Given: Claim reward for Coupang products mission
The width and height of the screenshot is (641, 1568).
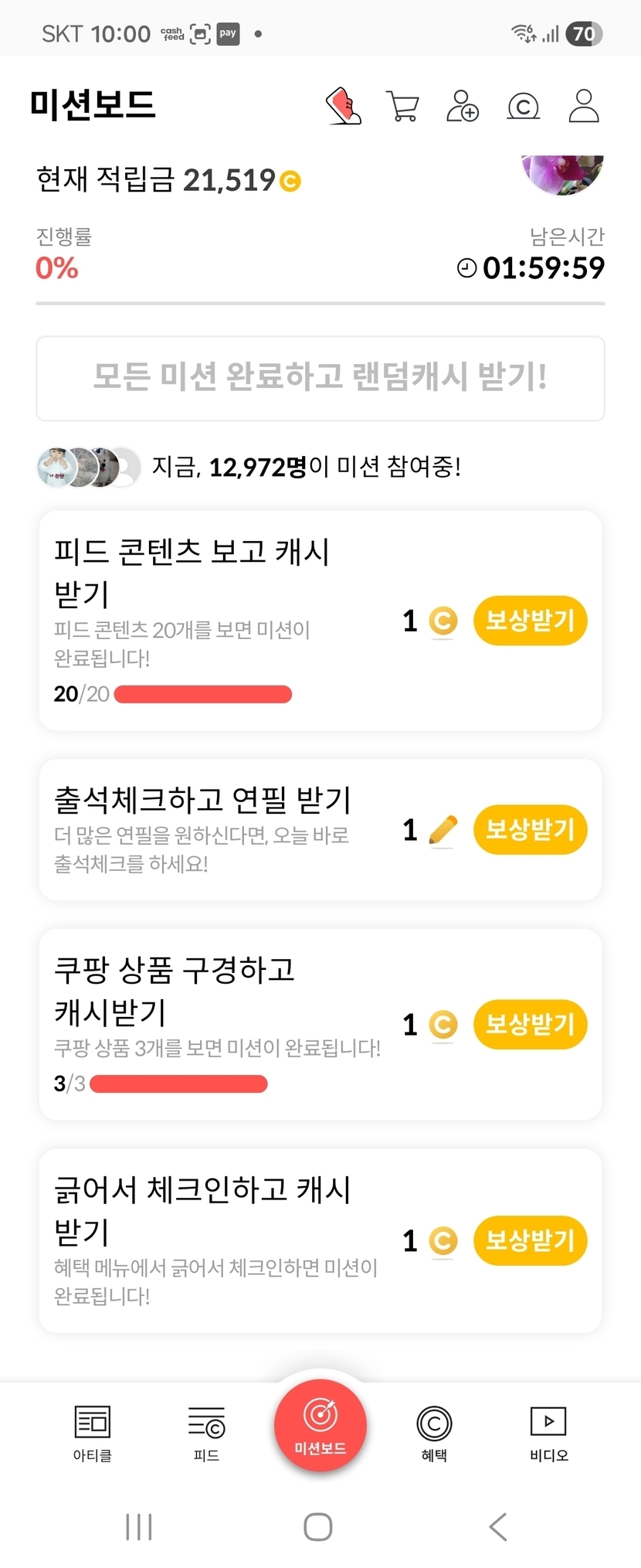Looking at the screenshot, I should 530,1025.
